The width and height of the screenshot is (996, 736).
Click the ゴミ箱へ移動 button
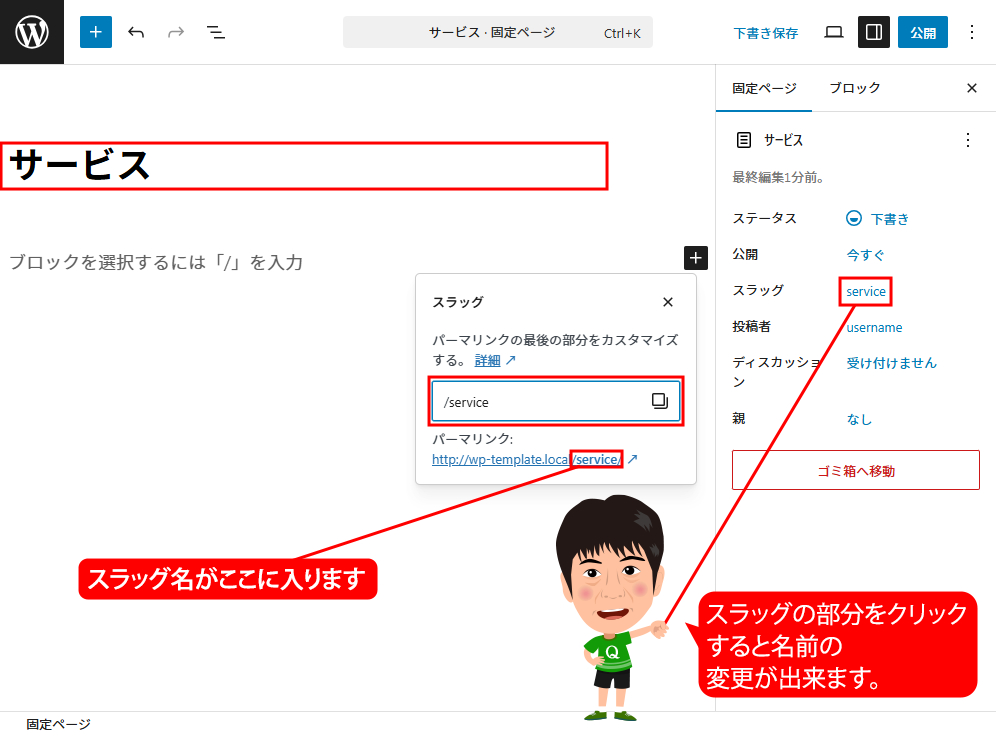(855, 470)
